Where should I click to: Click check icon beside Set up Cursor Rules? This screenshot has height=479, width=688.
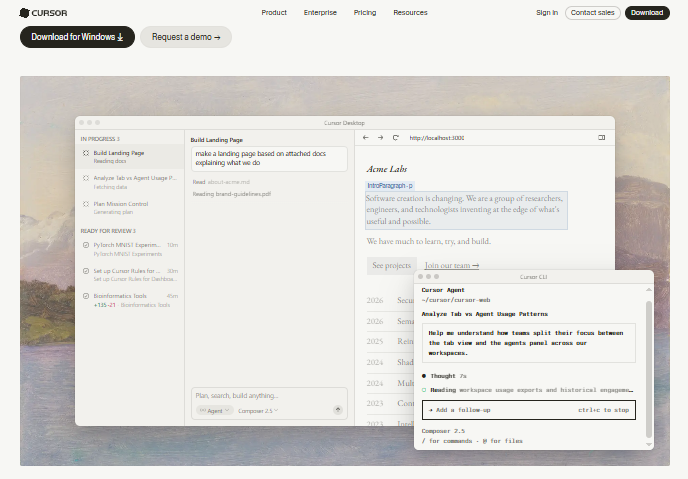tap(86, 271)
